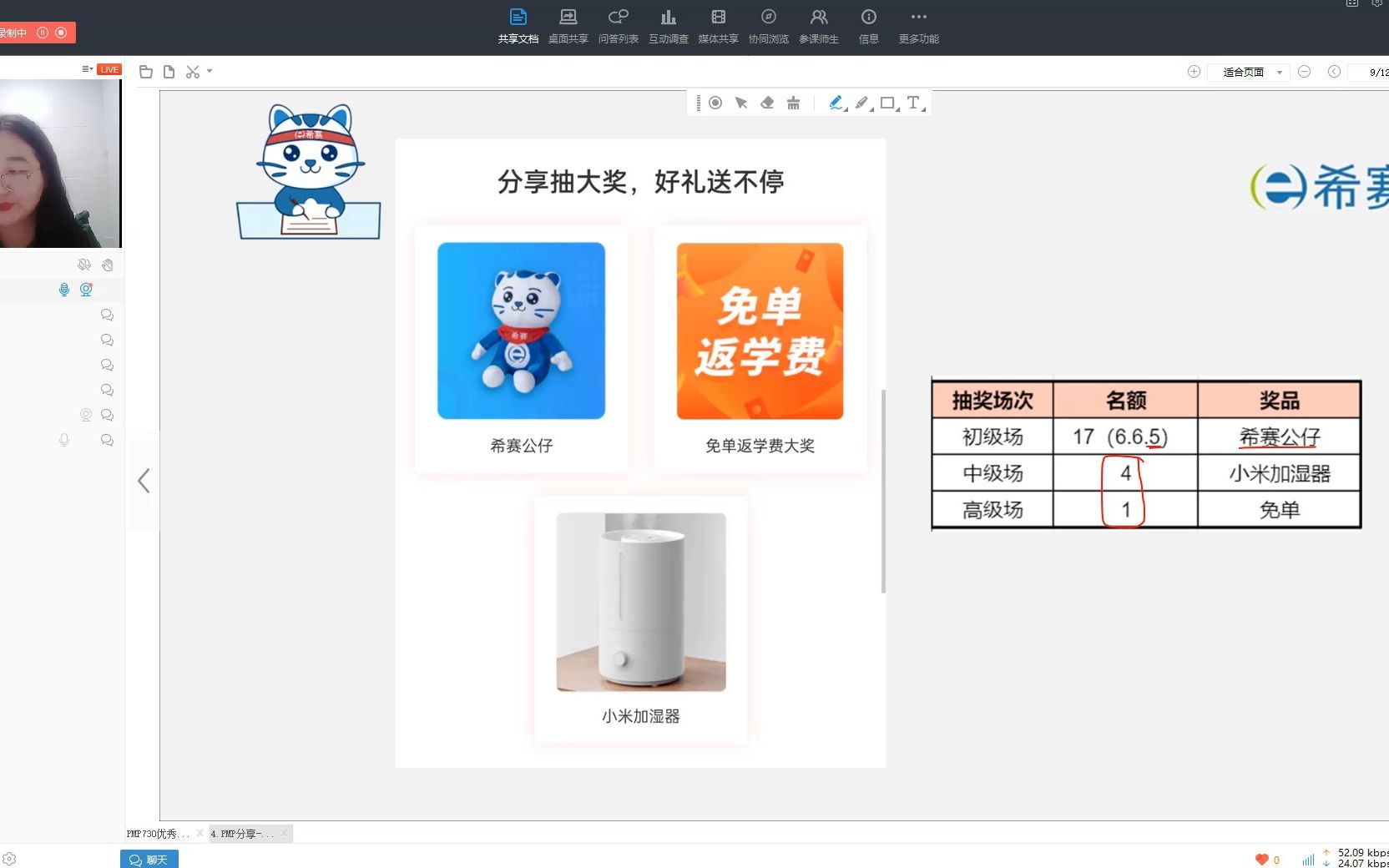The width and height of the screenshot is (1389, 868).
Task: Click the 小米加湿器 humidifier image
Action: click(x=641, y=602)
